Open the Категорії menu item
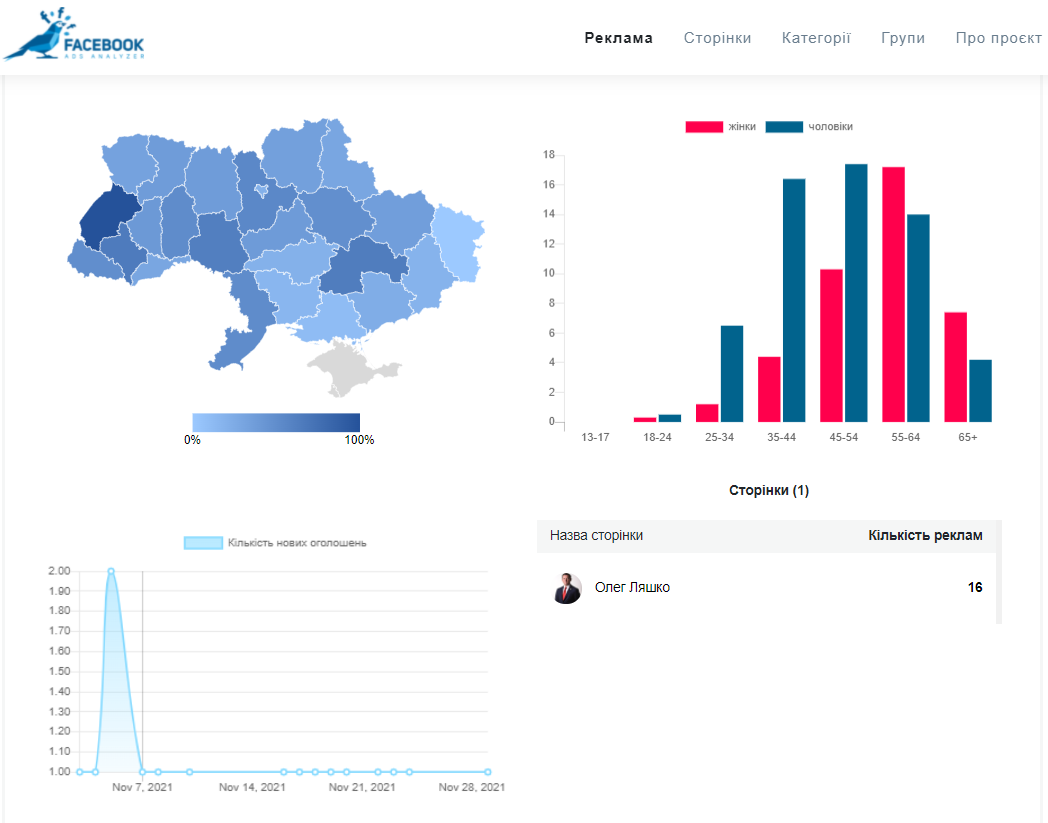Image resolution: width=1048 pixels, height=823 pixels. (816, 38)
